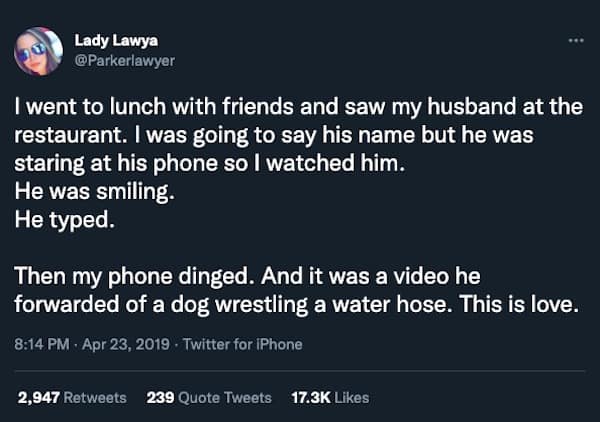Image resolution: width=600 pixels, height=422 pixels.
Task: Click Lady Lawya's profile avatar picture
Action: pos(39,51)
